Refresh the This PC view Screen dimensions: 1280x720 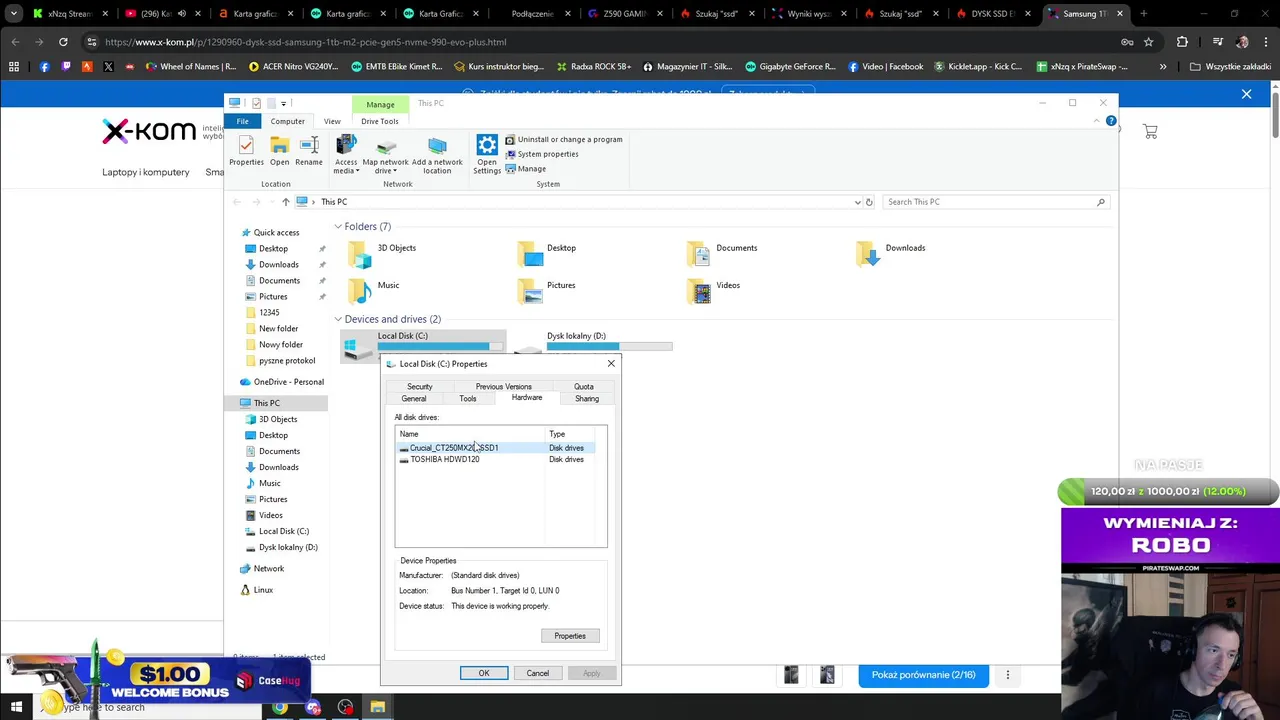[869, 202]
